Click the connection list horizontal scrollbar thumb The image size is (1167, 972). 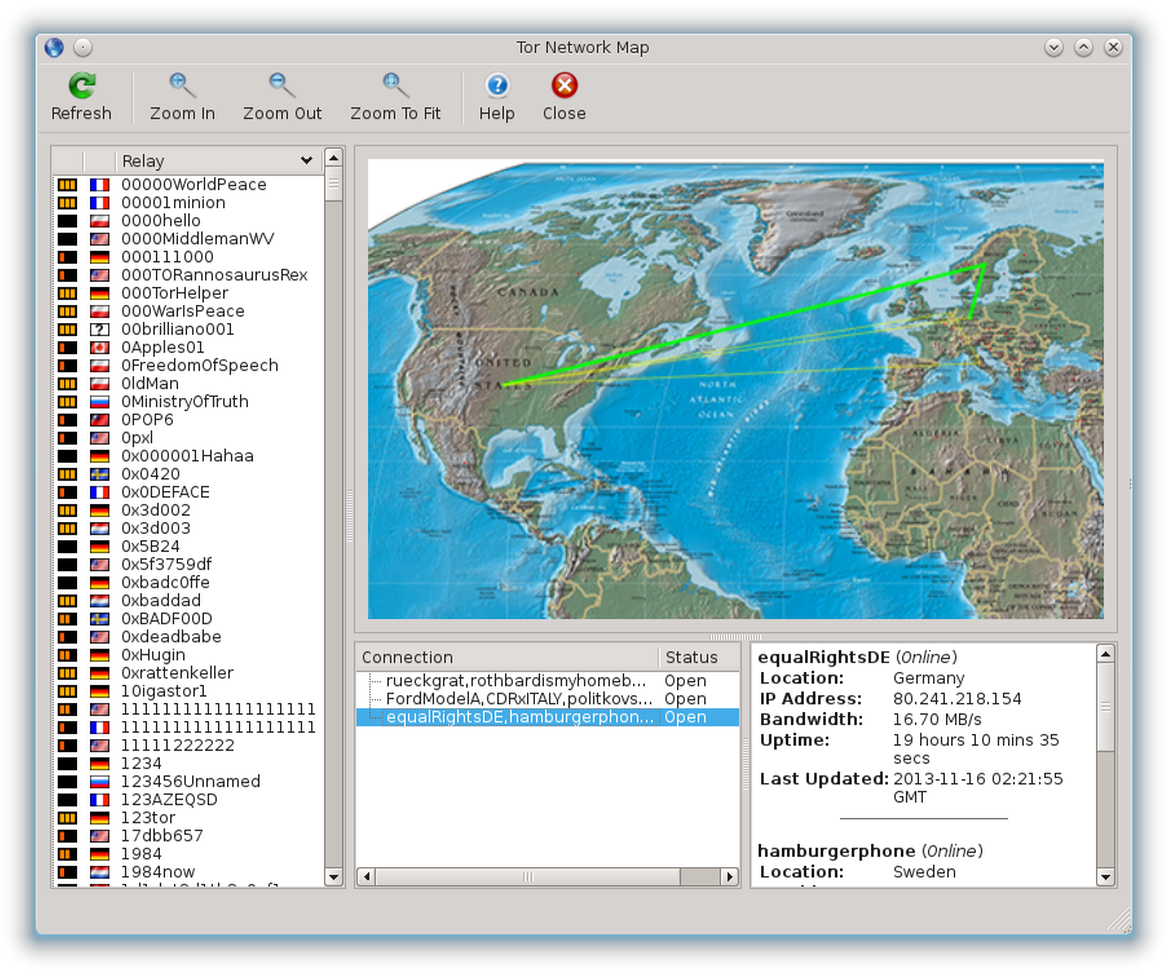pos(528,877)
